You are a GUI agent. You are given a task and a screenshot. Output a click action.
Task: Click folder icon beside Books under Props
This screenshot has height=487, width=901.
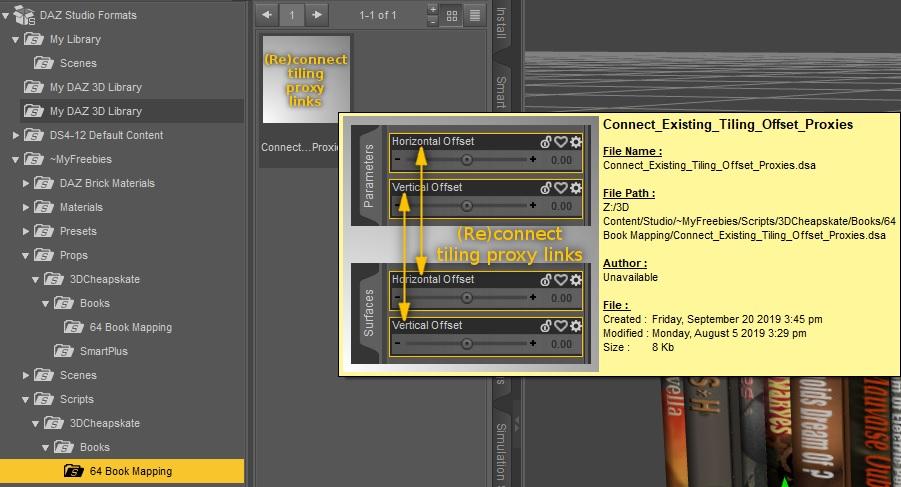pos(63,303)
